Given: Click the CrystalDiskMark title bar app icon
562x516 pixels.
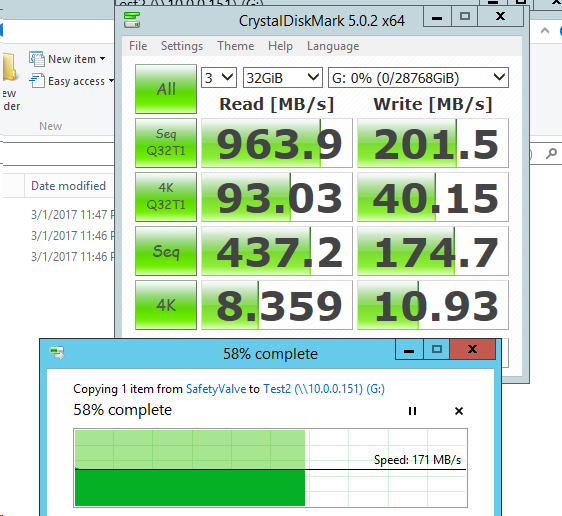Looking at the screenshot, I should [x=132, y=20].
